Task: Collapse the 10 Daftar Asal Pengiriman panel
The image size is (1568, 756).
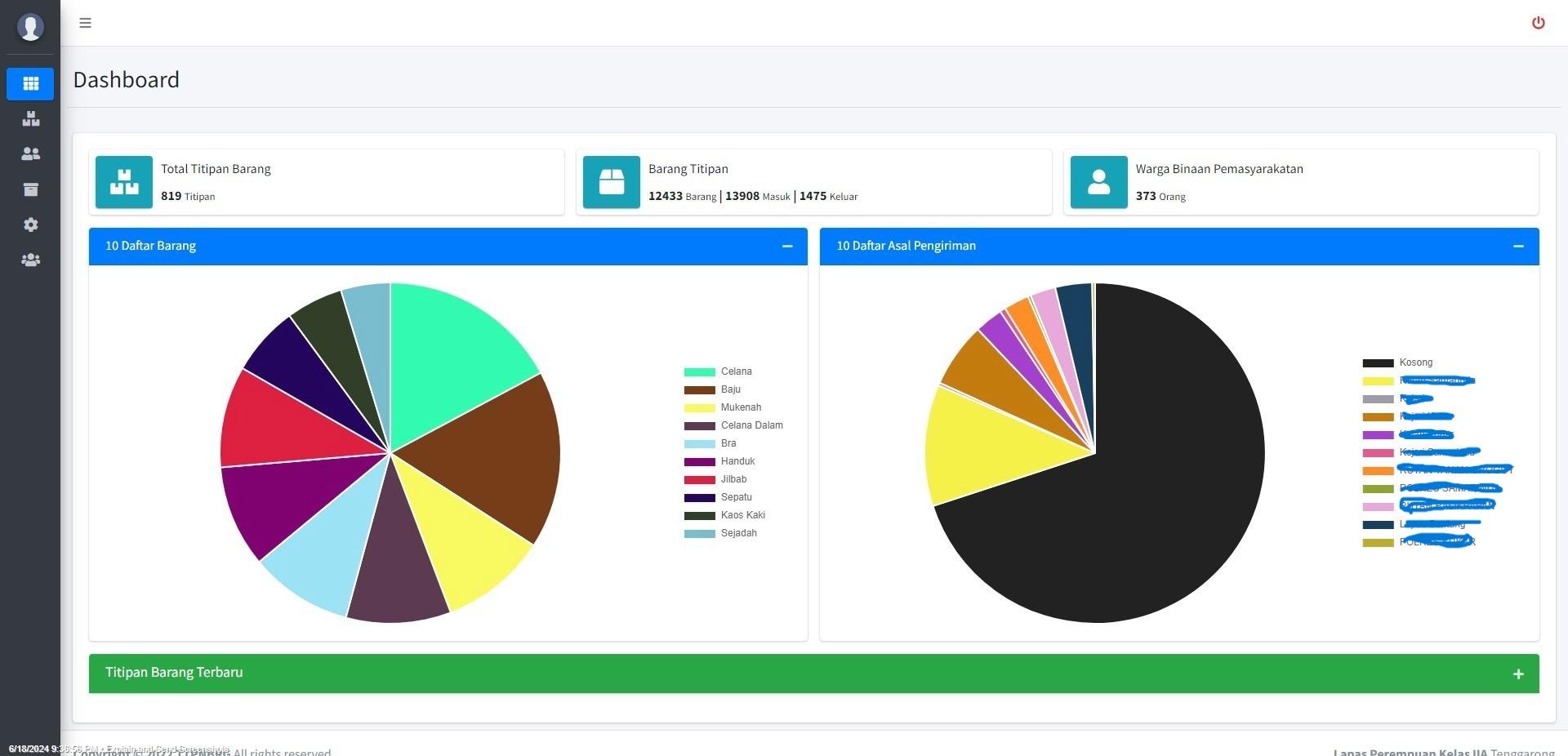Action: coord(1518,246)
